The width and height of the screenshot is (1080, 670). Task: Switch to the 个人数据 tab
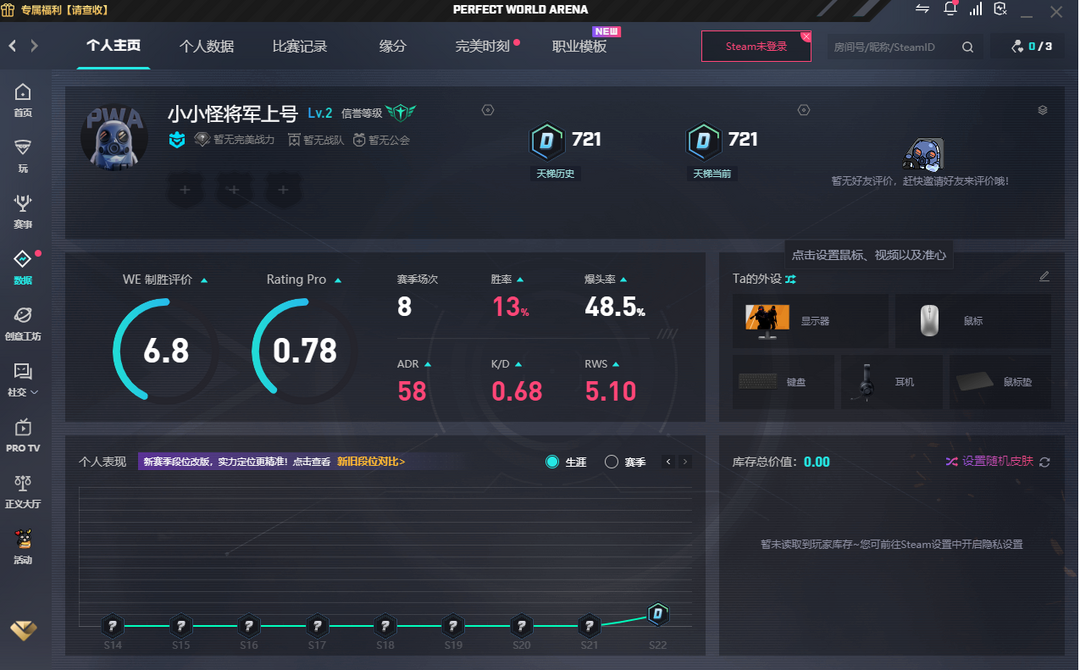coord(206,46)
